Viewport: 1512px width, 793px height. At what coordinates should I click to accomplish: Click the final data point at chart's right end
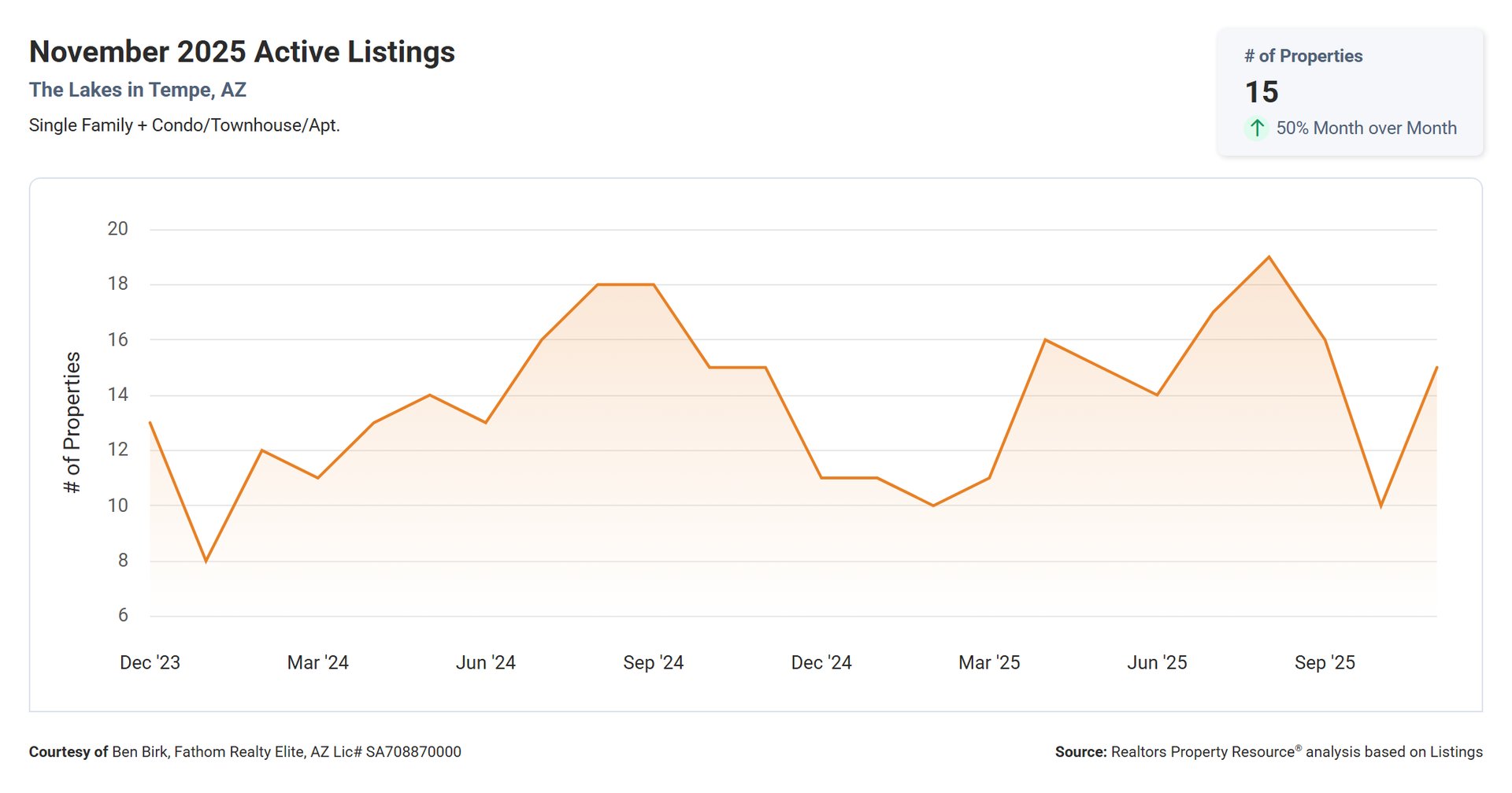1436,368
